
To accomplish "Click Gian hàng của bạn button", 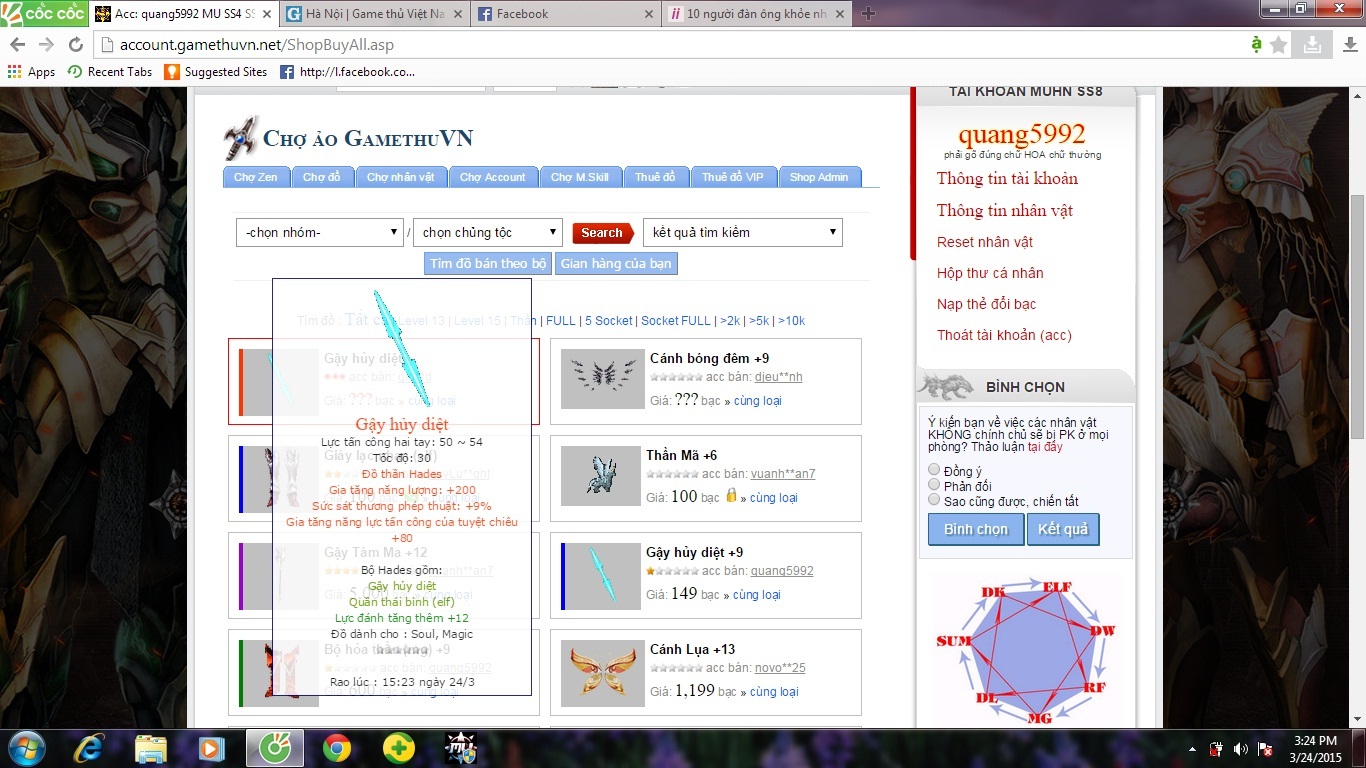I will click(x=616, y=264).
